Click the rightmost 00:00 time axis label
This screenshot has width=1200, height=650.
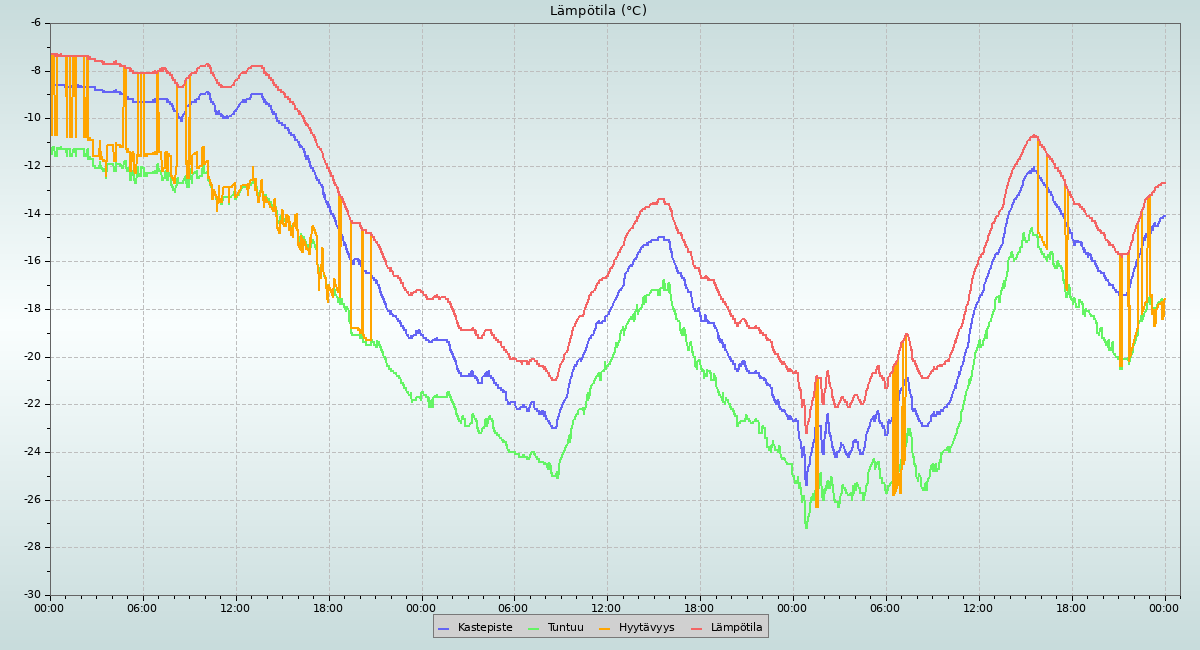coord(1164,608)
